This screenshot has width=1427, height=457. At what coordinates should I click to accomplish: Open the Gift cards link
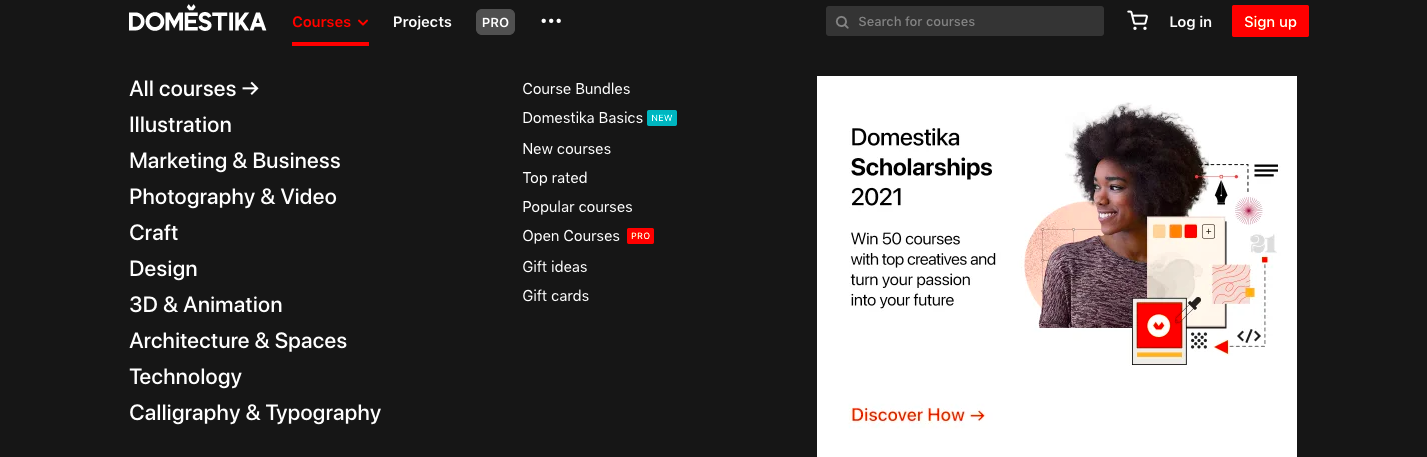(555, 296)
